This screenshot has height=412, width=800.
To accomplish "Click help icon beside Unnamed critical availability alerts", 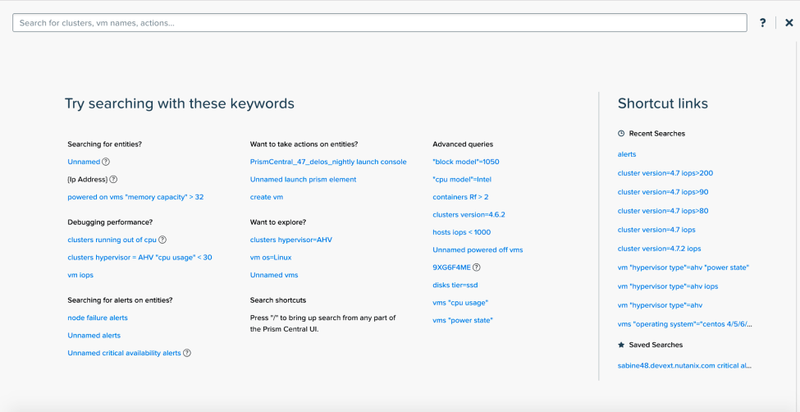I will [187, 353].
